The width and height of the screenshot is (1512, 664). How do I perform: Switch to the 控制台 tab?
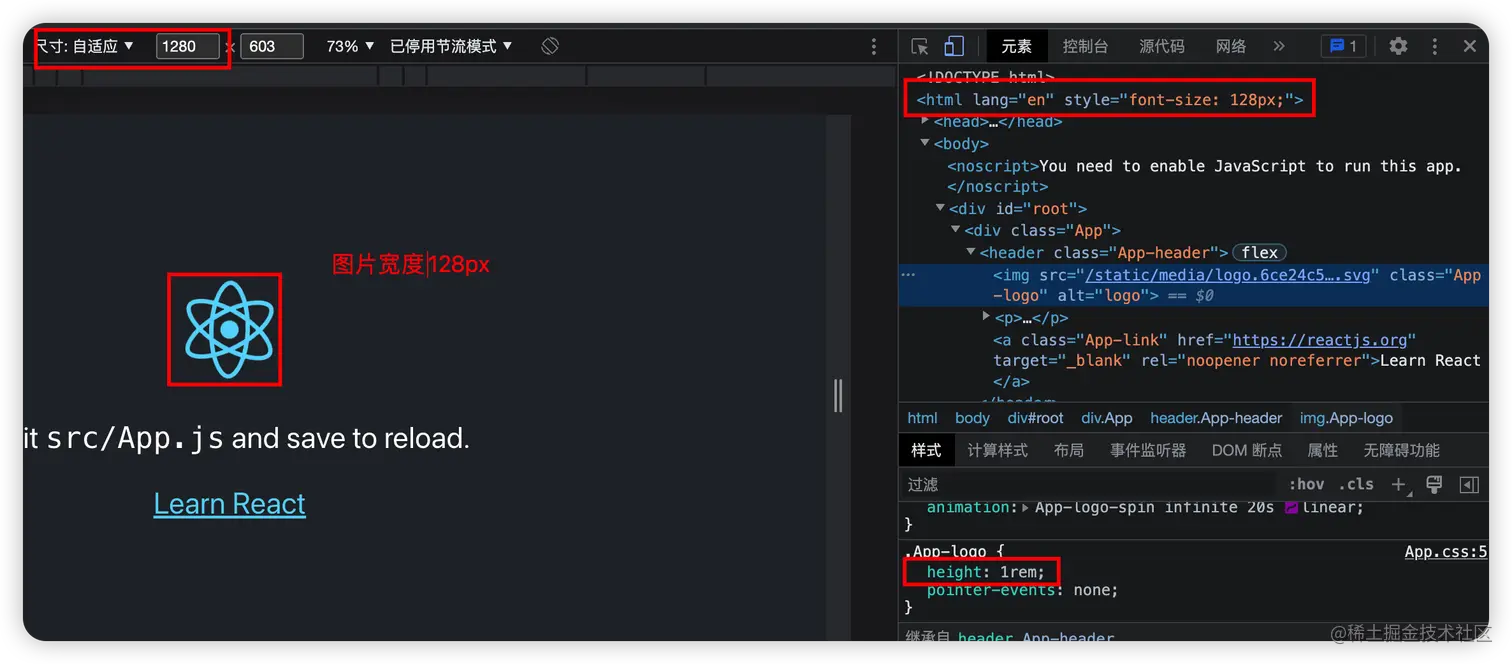tap(1085, 46)
